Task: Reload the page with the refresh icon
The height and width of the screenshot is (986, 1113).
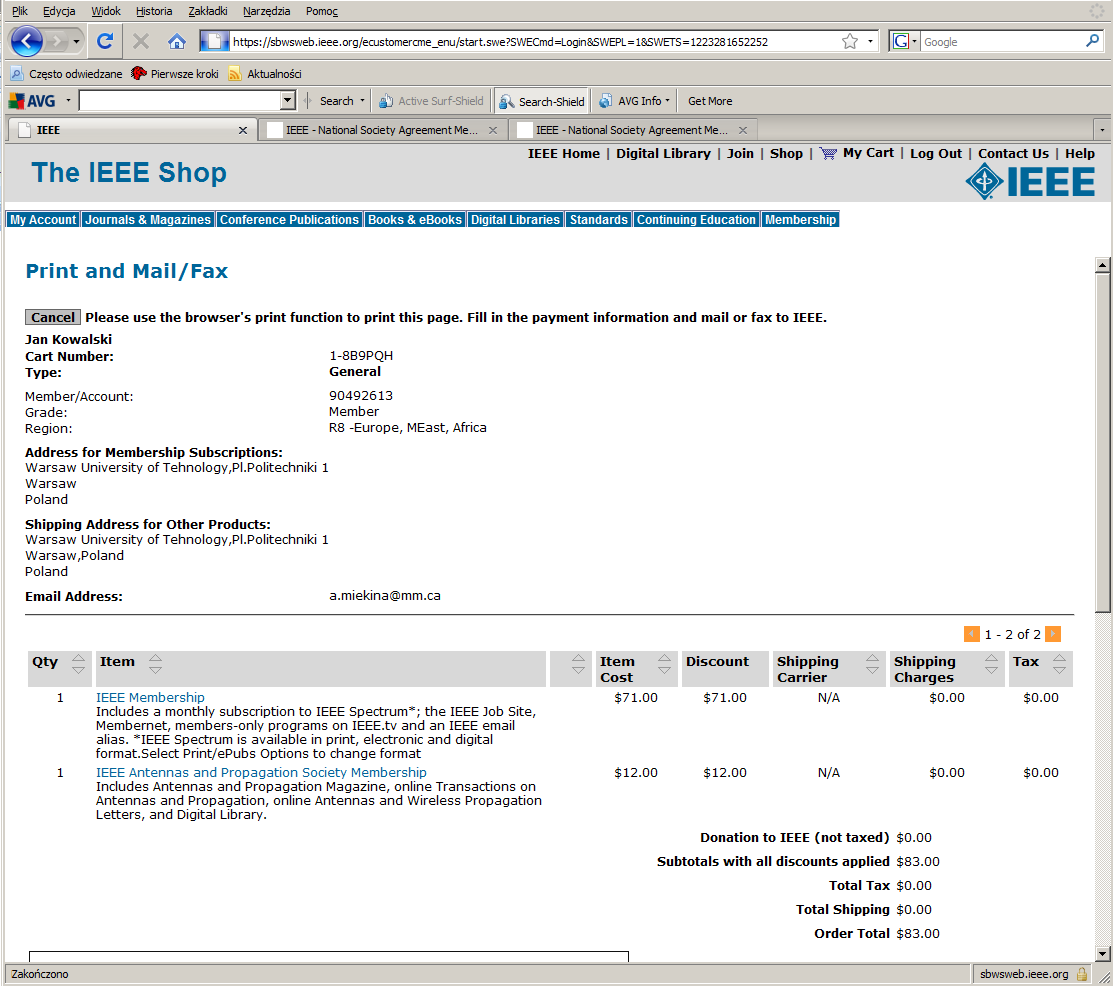Action: (x=105, y=41)
